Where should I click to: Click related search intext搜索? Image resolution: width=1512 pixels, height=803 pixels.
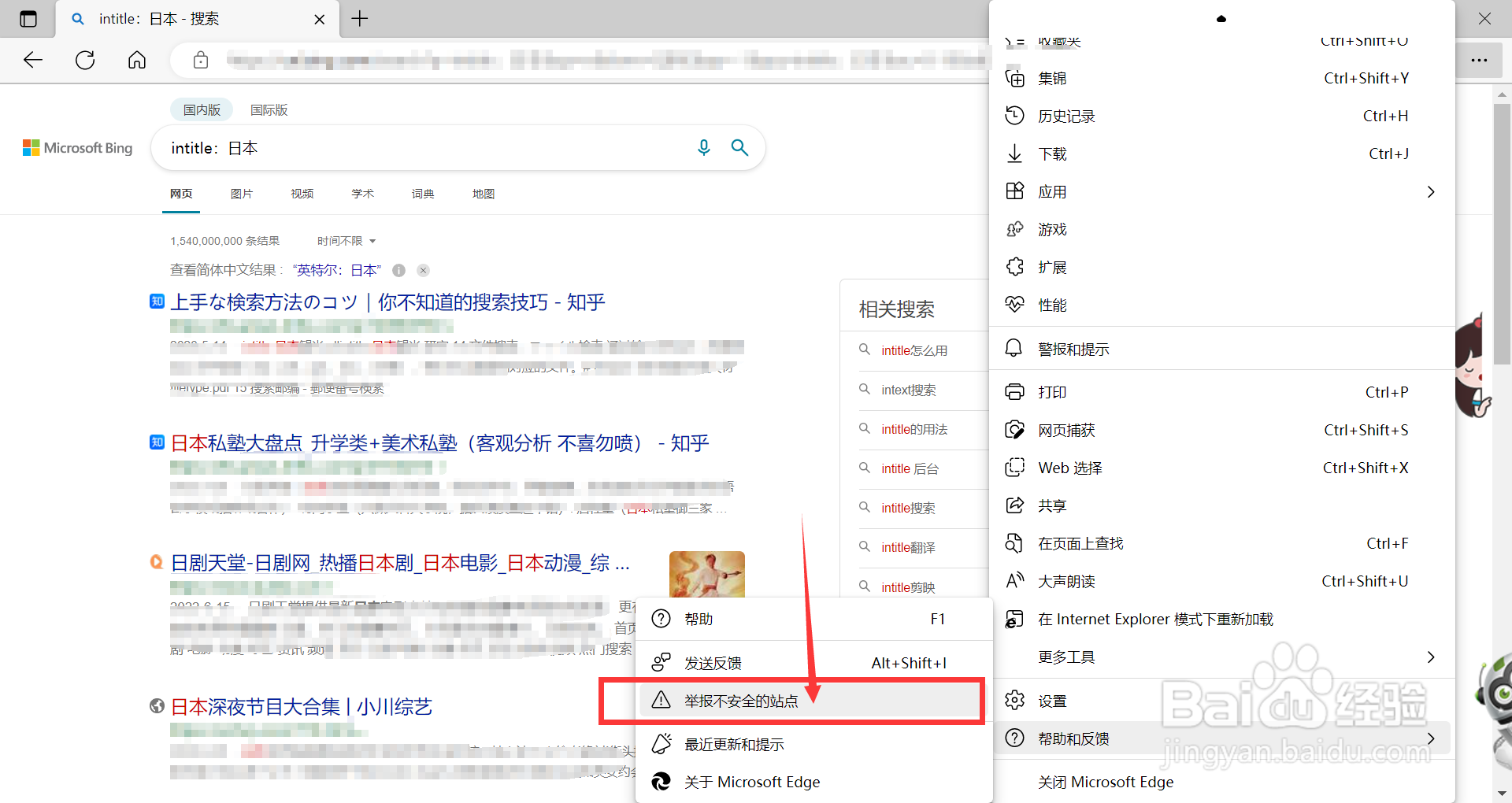coord(909,390)
